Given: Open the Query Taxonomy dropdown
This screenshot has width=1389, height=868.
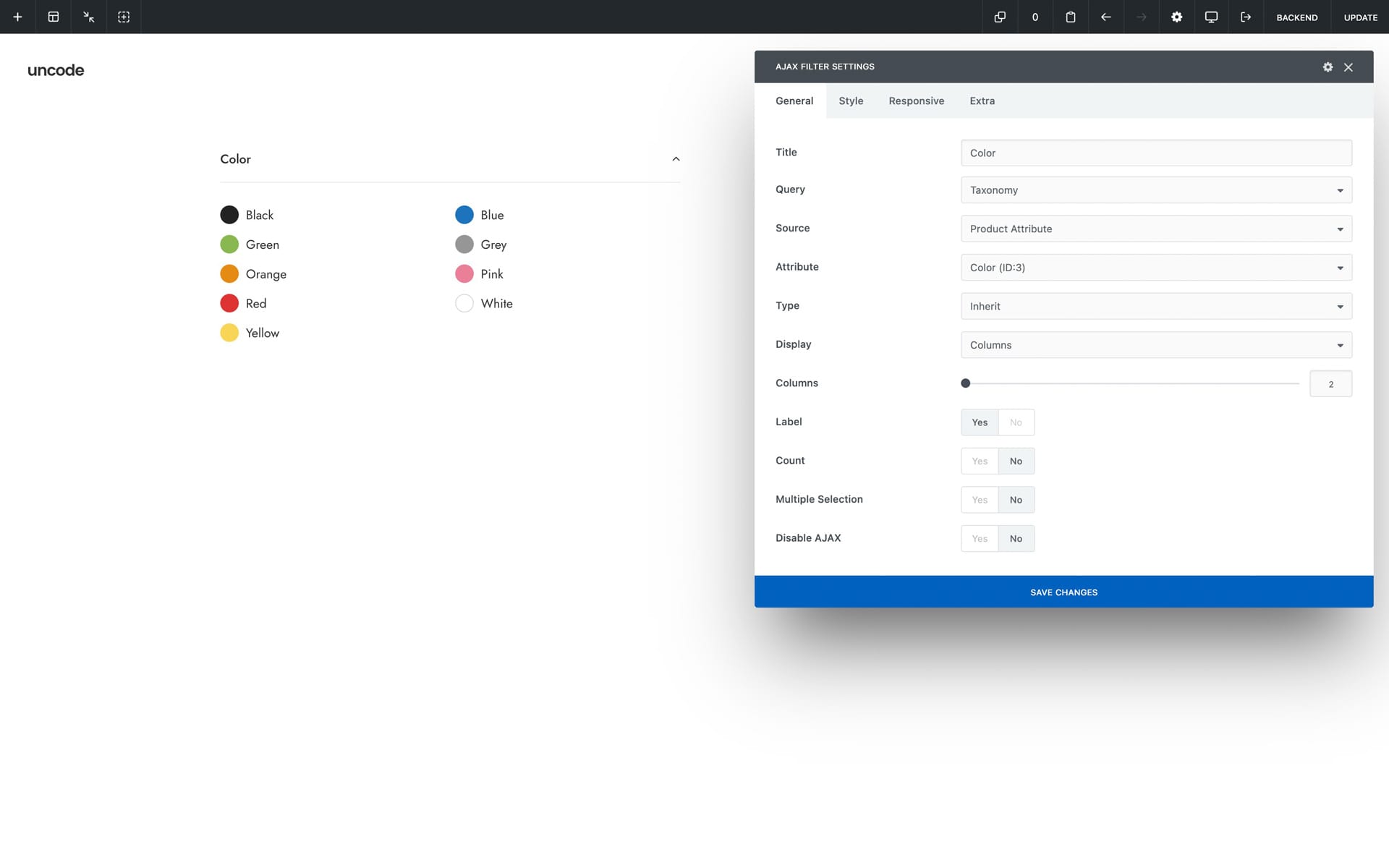Looking at the screenshot, I should (x=1155, y=190).
